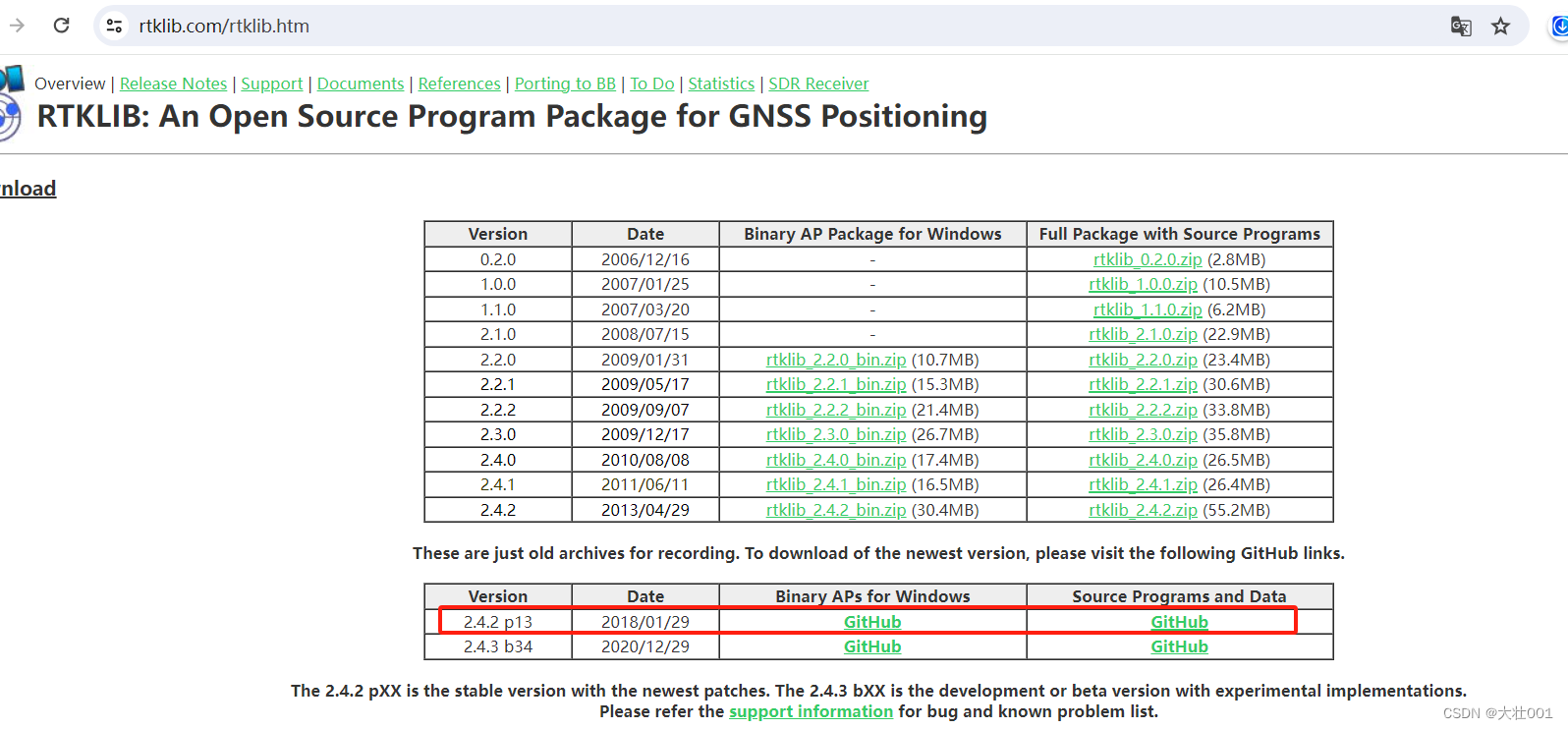Viewport: 1568px width, 729px height.
Task: View Statistics page
Action: pos(721,84)
